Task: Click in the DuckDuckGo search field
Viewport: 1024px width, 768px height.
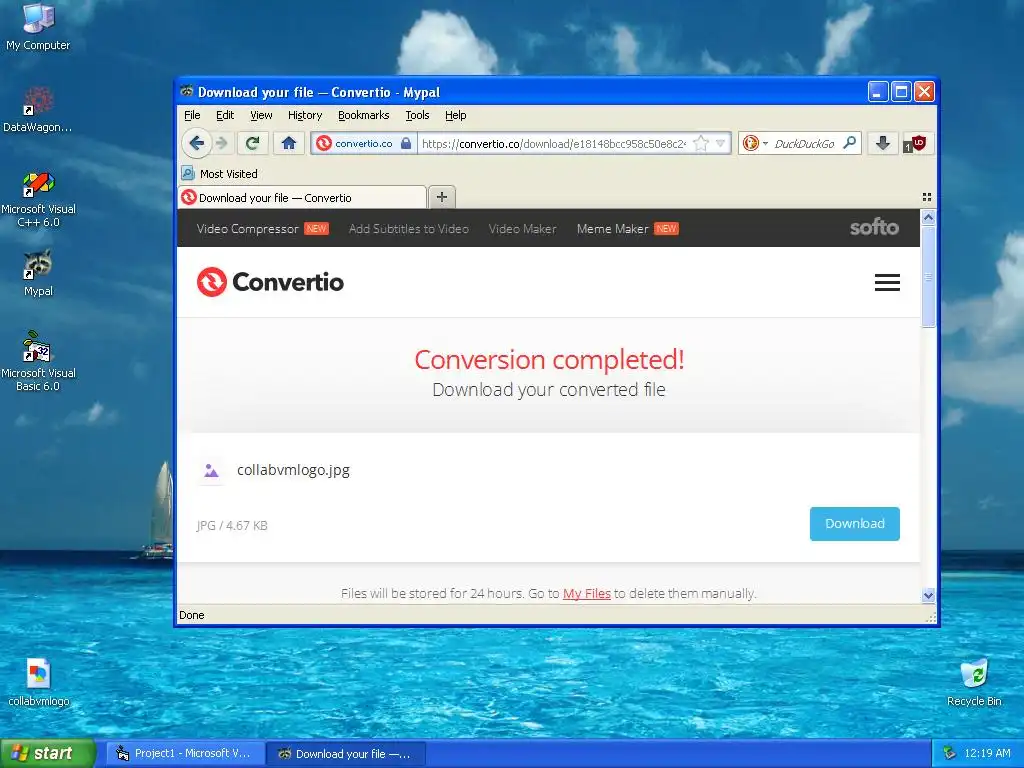Action: click(805, 144)
